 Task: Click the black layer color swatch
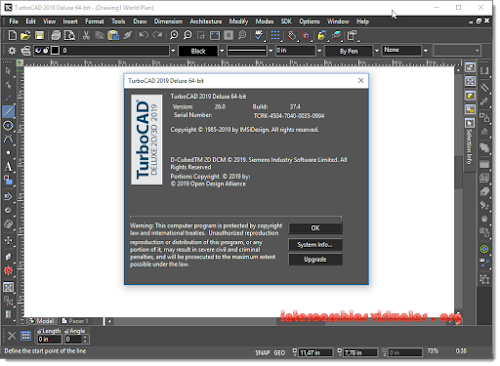point(55,51)
